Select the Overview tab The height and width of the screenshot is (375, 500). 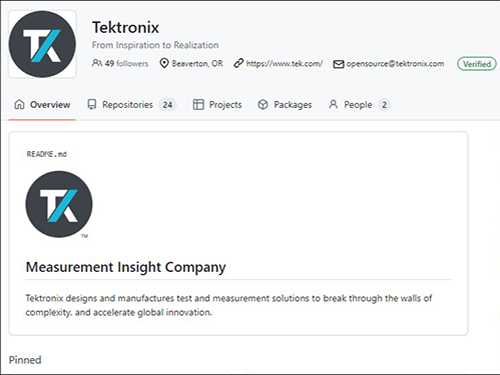42,105
